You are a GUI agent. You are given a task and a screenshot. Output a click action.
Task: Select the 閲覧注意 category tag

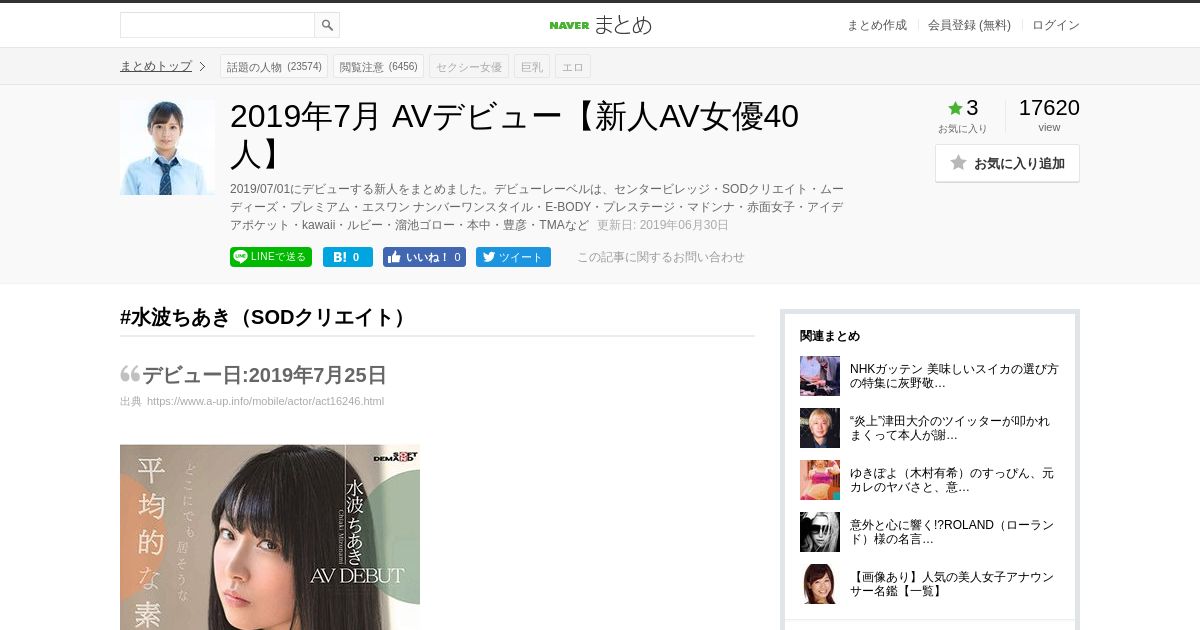[378, 67]
